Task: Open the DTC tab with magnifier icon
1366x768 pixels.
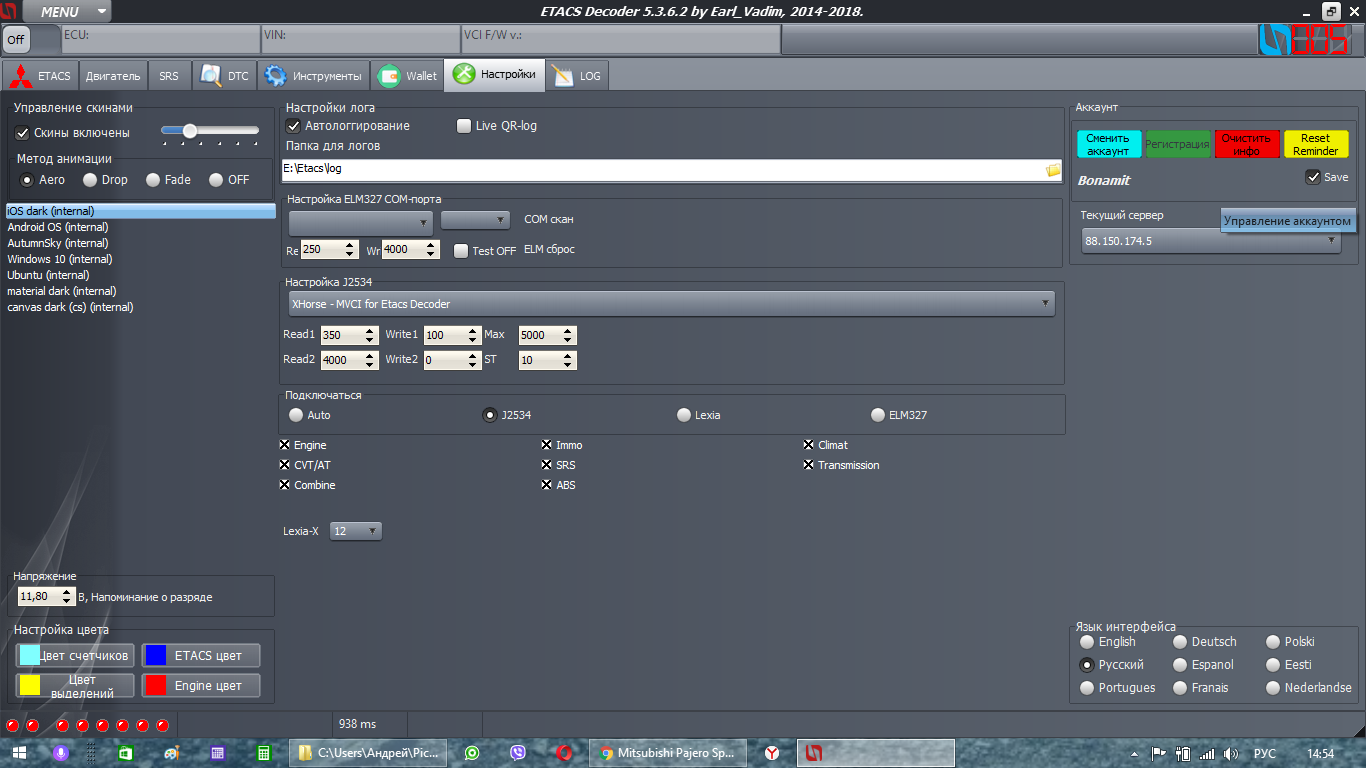Action: [x=211, y=76]
